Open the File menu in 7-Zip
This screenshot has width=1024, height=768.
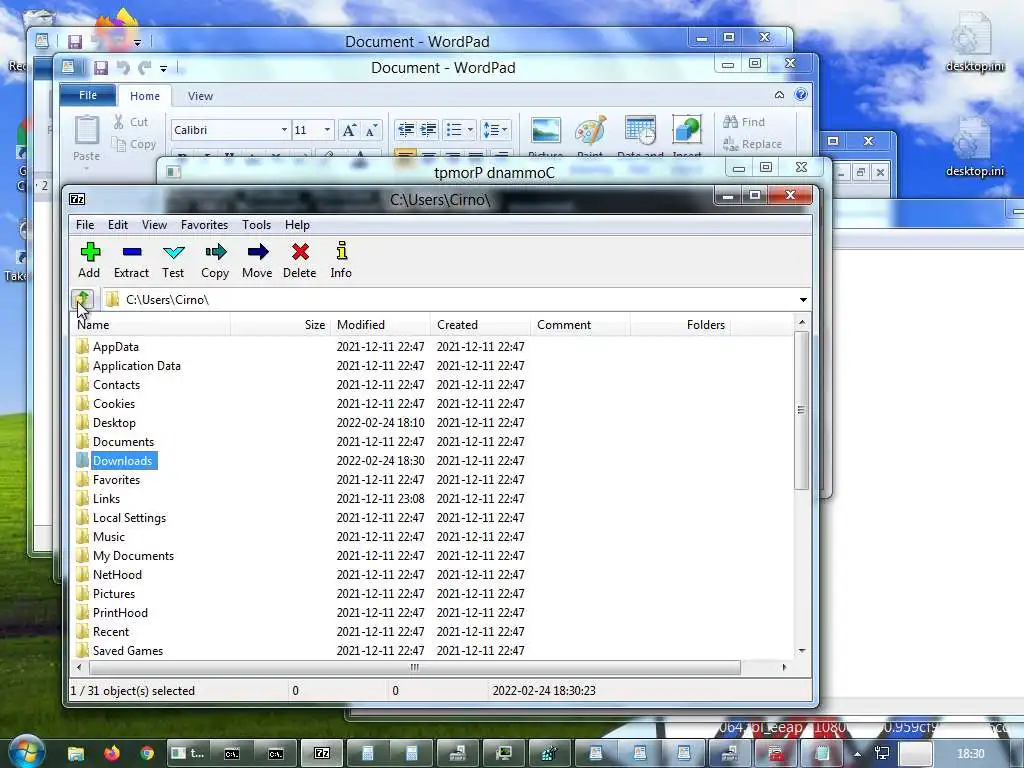point(85,225)
